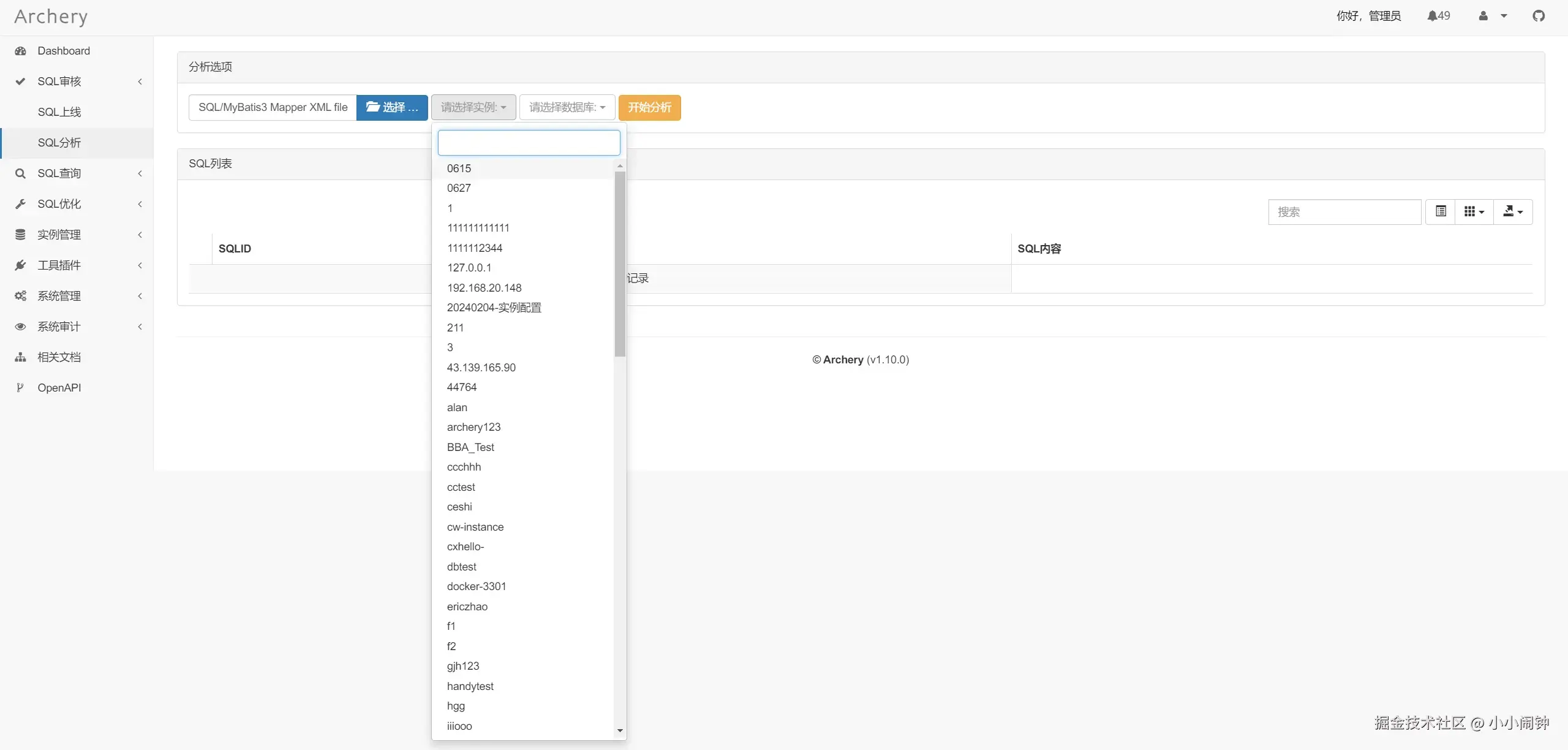The width and height of the screenshot is (1568, 750).
Task: Click the SQL优化 wrench icon
Action: coord(20,204)
